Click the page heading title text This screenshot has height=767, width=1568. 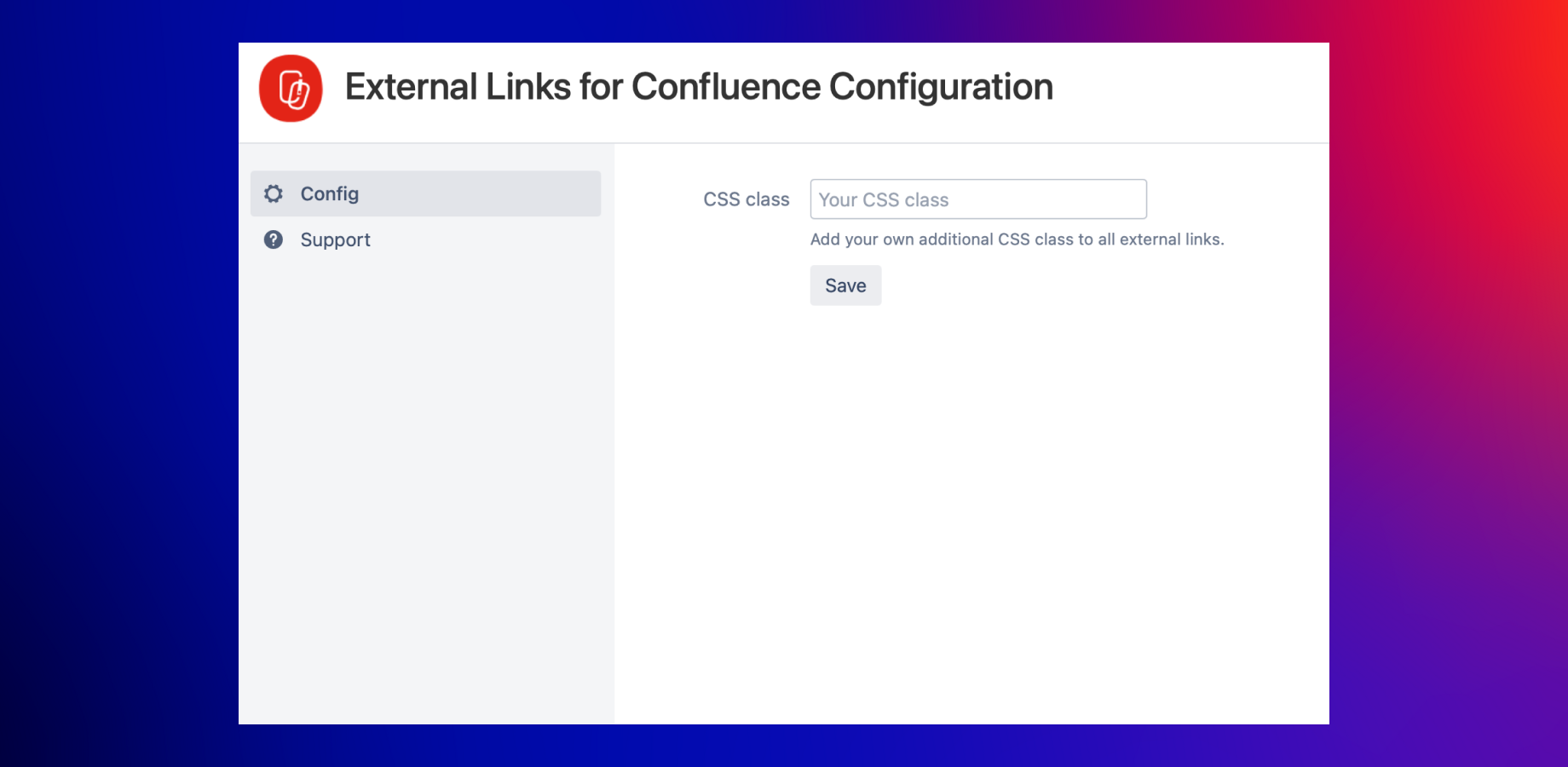coord(699,87)
